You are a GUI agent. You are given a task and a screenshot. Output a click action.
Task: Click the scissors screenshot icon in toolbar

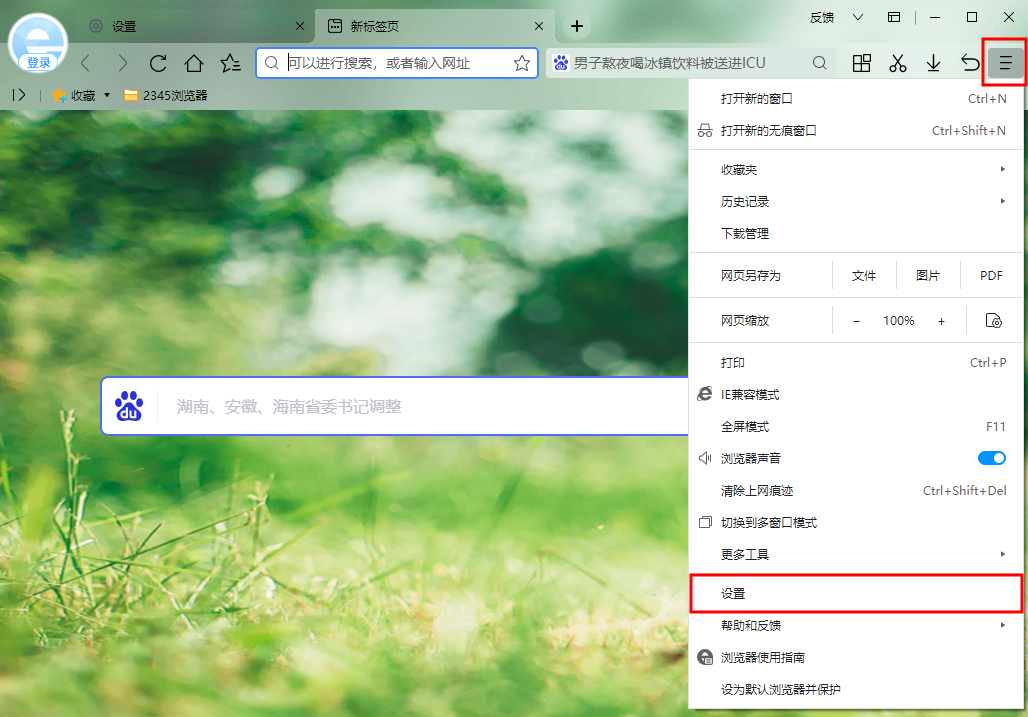click(898, 63)
